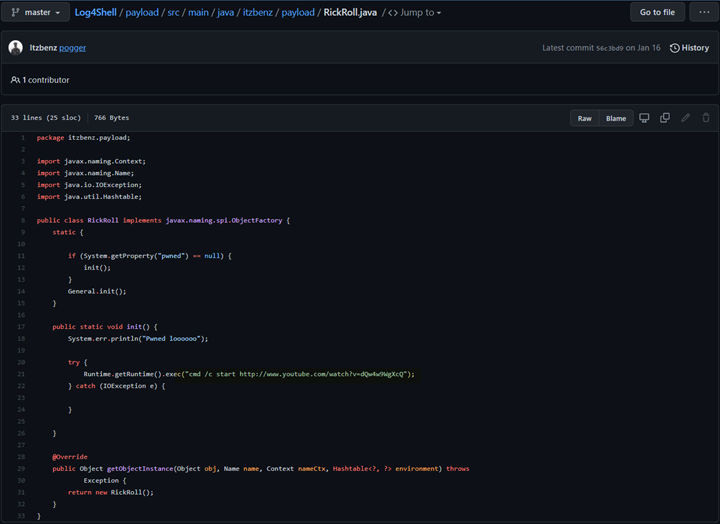Expand the Jump to dropdown

[x=415, y=12]
